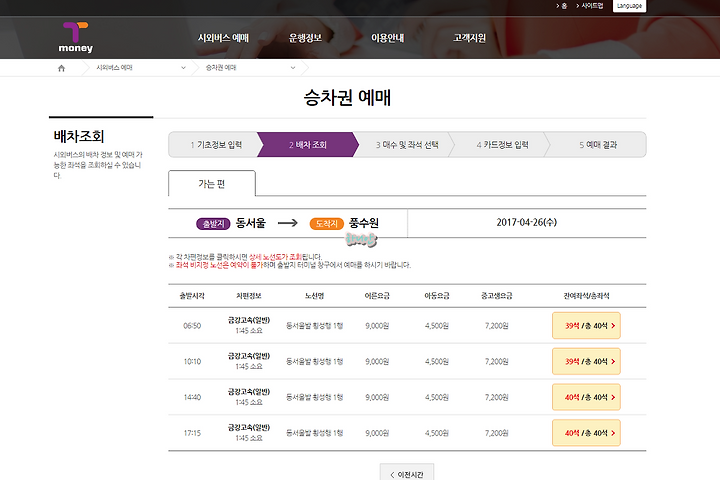
Task: Click the date 2017-04-26(수)
Action: 527,222
